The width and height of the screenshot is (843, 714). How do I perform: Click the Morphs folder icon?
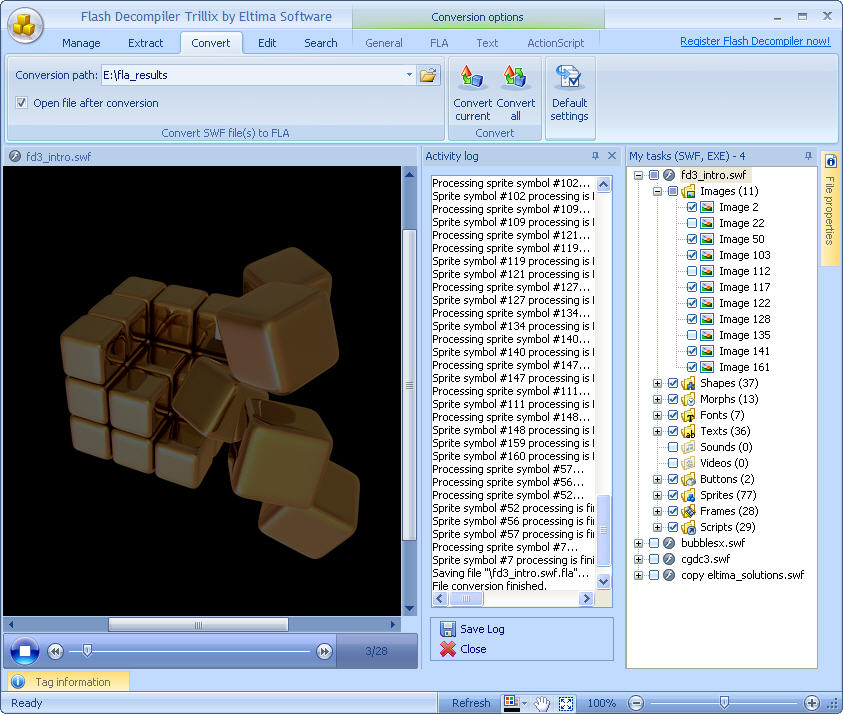coord(688,399)
